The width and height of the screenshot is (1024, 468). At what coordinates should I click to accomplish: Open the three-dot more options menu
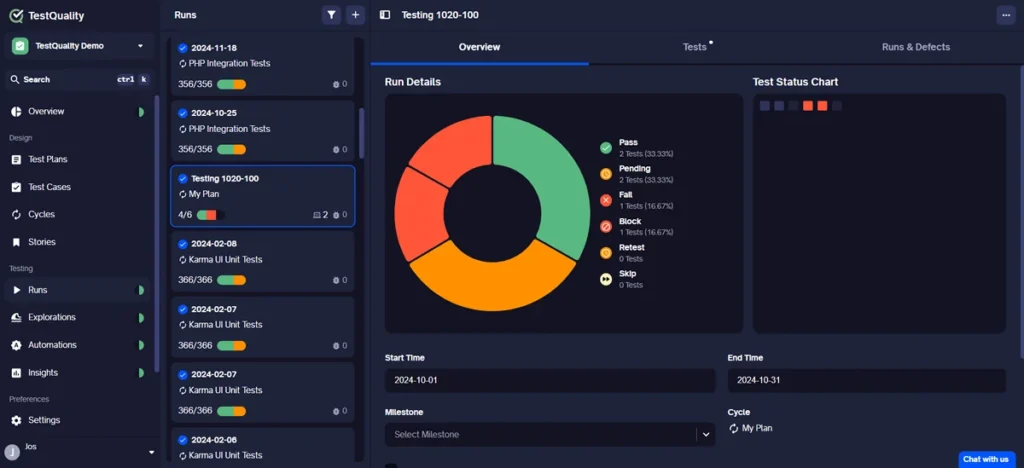tap(1006, 15)
